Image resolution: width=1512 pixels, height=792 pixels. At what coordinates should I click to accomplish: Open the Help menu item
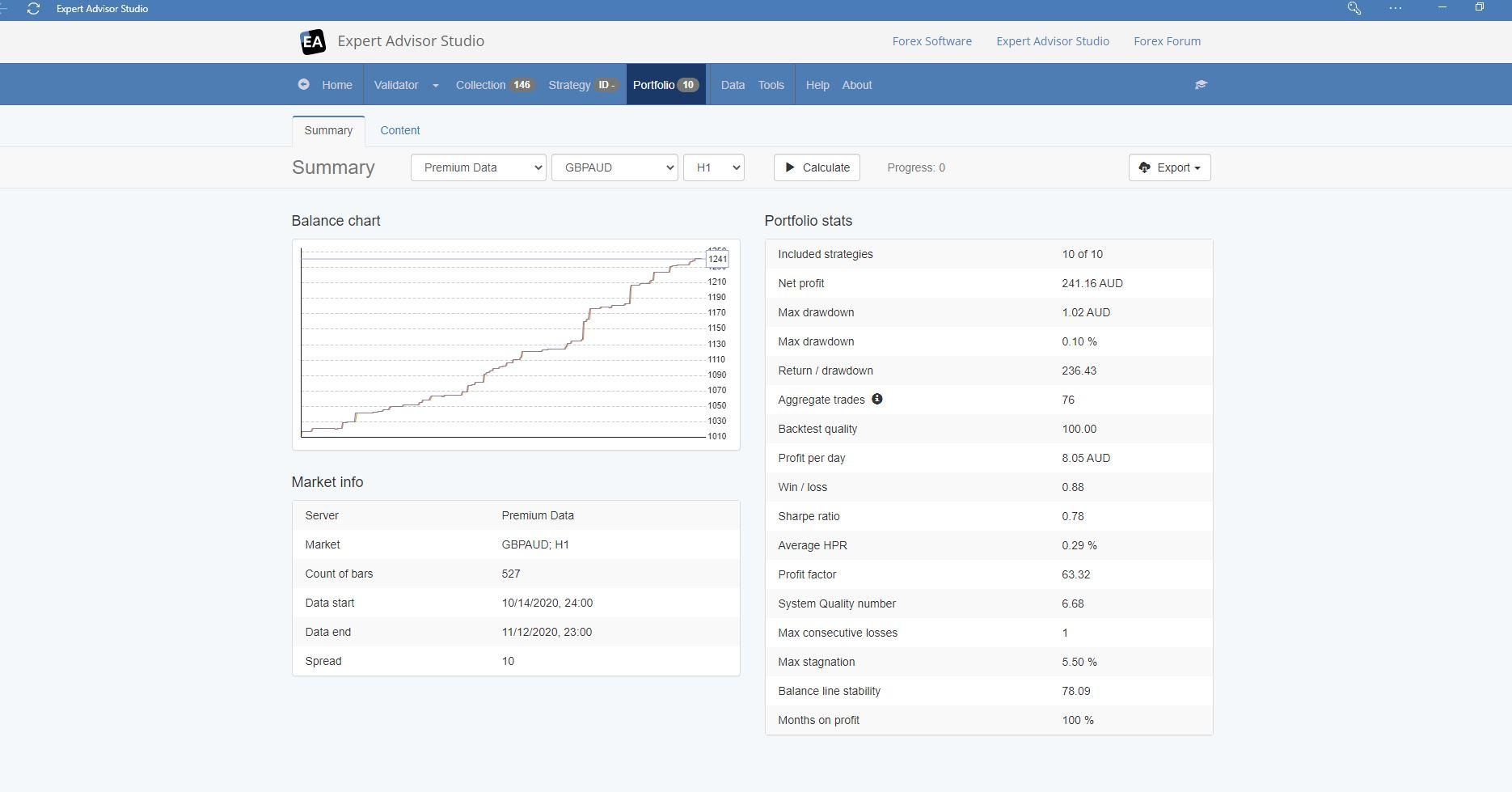(817, 85)
